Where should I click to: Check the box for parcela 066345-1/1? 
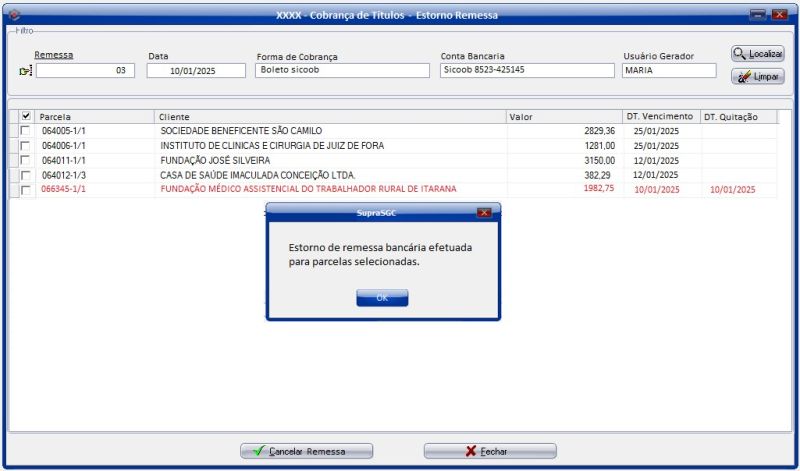[x=25, y=190]
